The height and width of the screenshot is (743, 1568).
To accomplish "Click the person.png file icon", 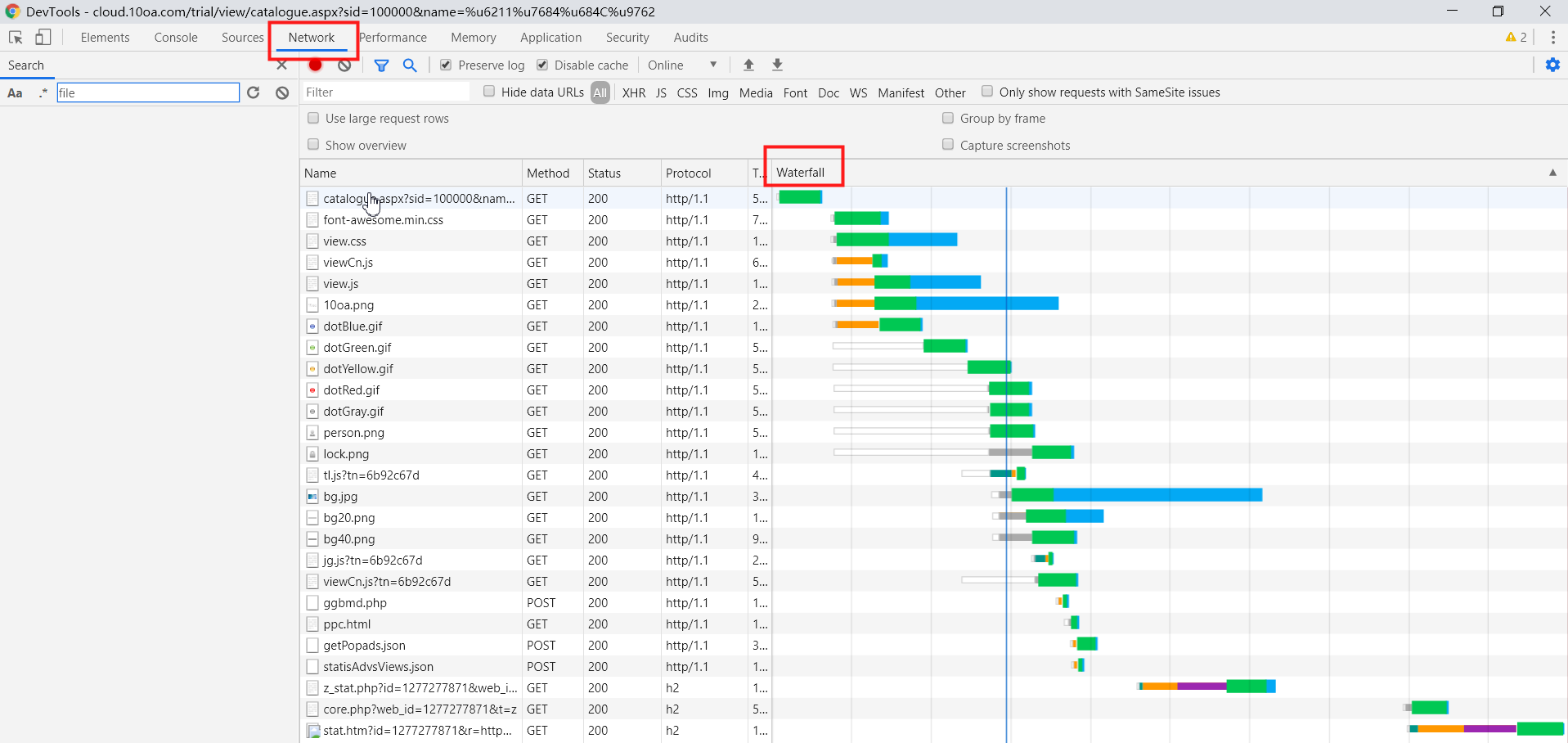I will tap(312, 433).
